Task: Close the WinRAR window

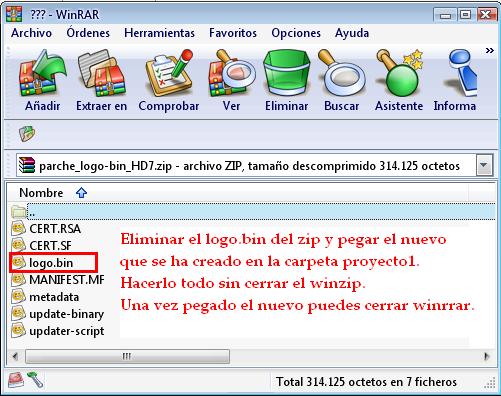Action: click(x=486, y=15)
